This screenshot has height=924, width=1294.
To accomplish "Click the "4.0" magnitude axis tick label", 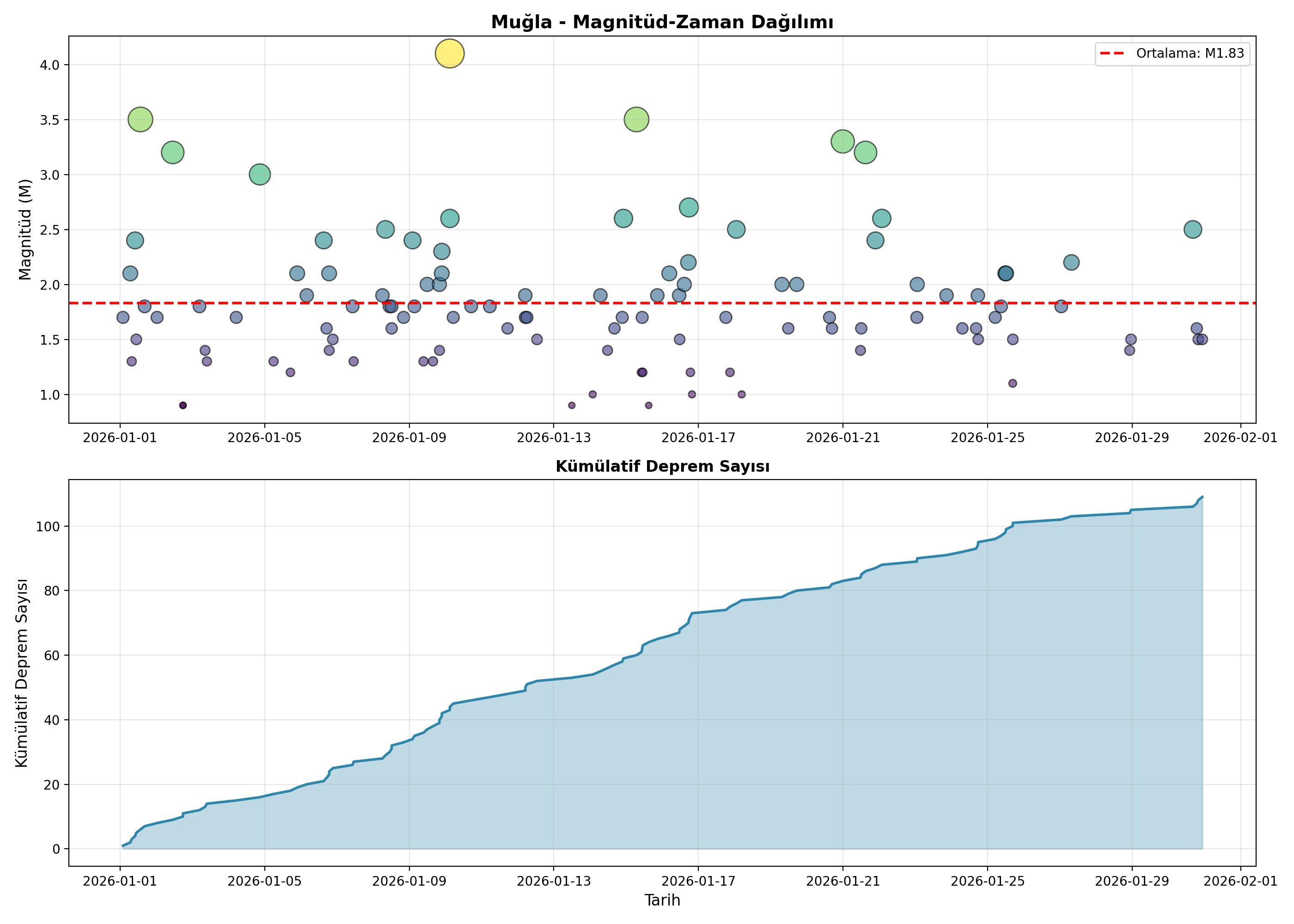I will [49, 65].
